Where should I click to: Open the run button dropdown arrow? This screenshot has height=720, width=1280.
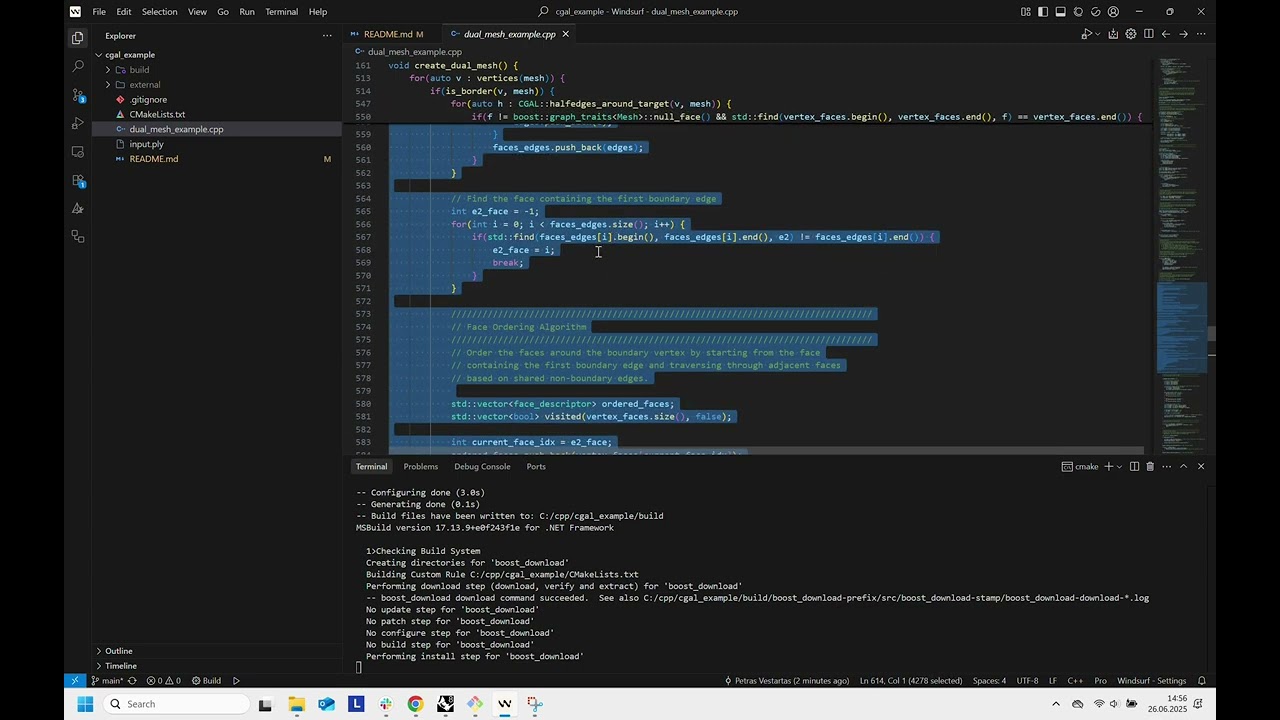click(1097, 34)
